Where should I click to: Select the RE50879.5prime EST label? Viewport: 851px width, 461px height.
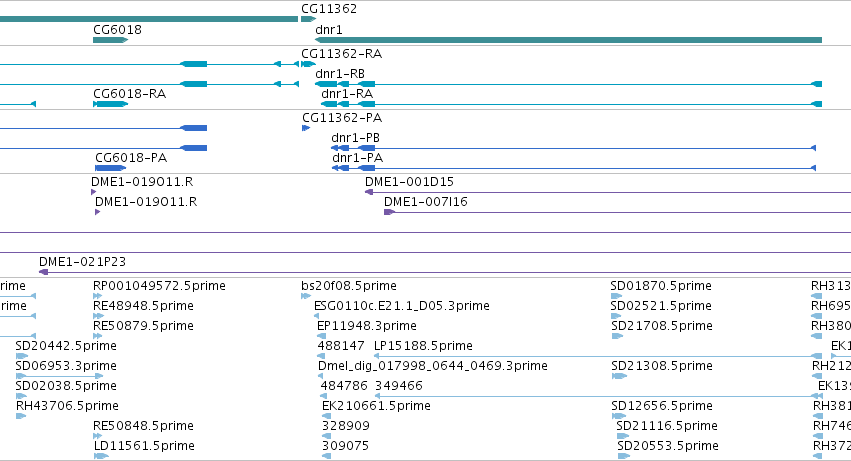(x=143, y=326)
